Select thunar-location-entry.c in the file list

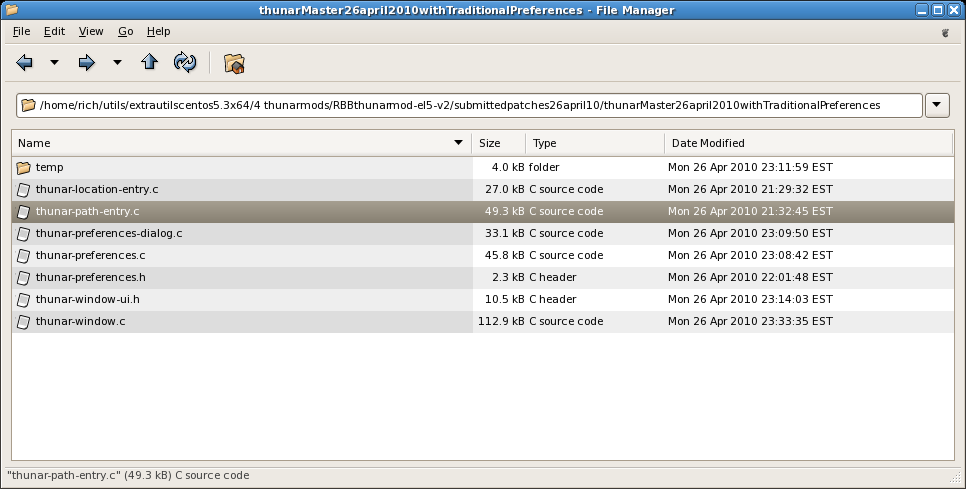point(96,189)
